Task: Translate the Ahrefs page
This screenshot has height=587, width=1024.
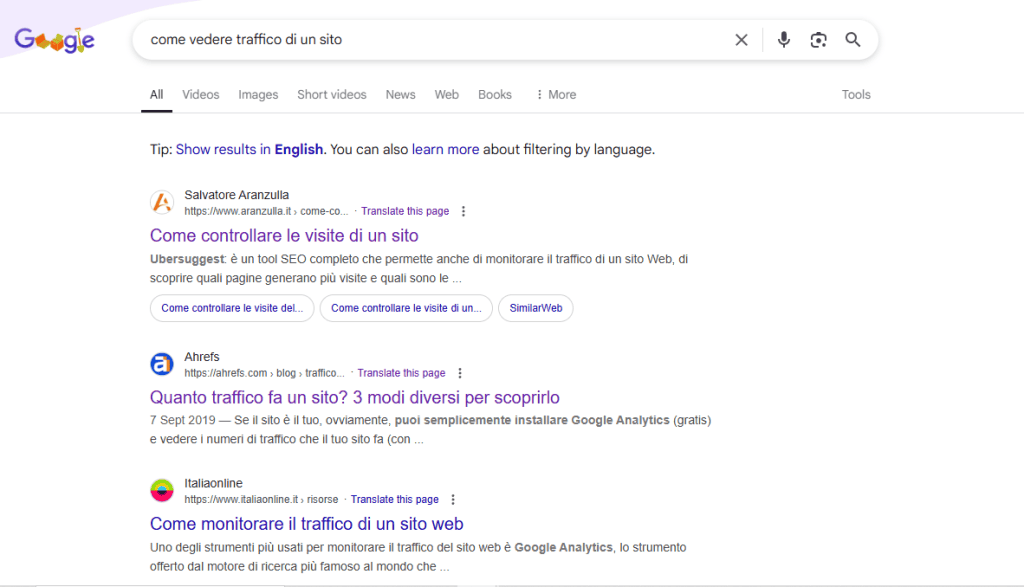Action: pyautogui.click(x=401, y=373)
